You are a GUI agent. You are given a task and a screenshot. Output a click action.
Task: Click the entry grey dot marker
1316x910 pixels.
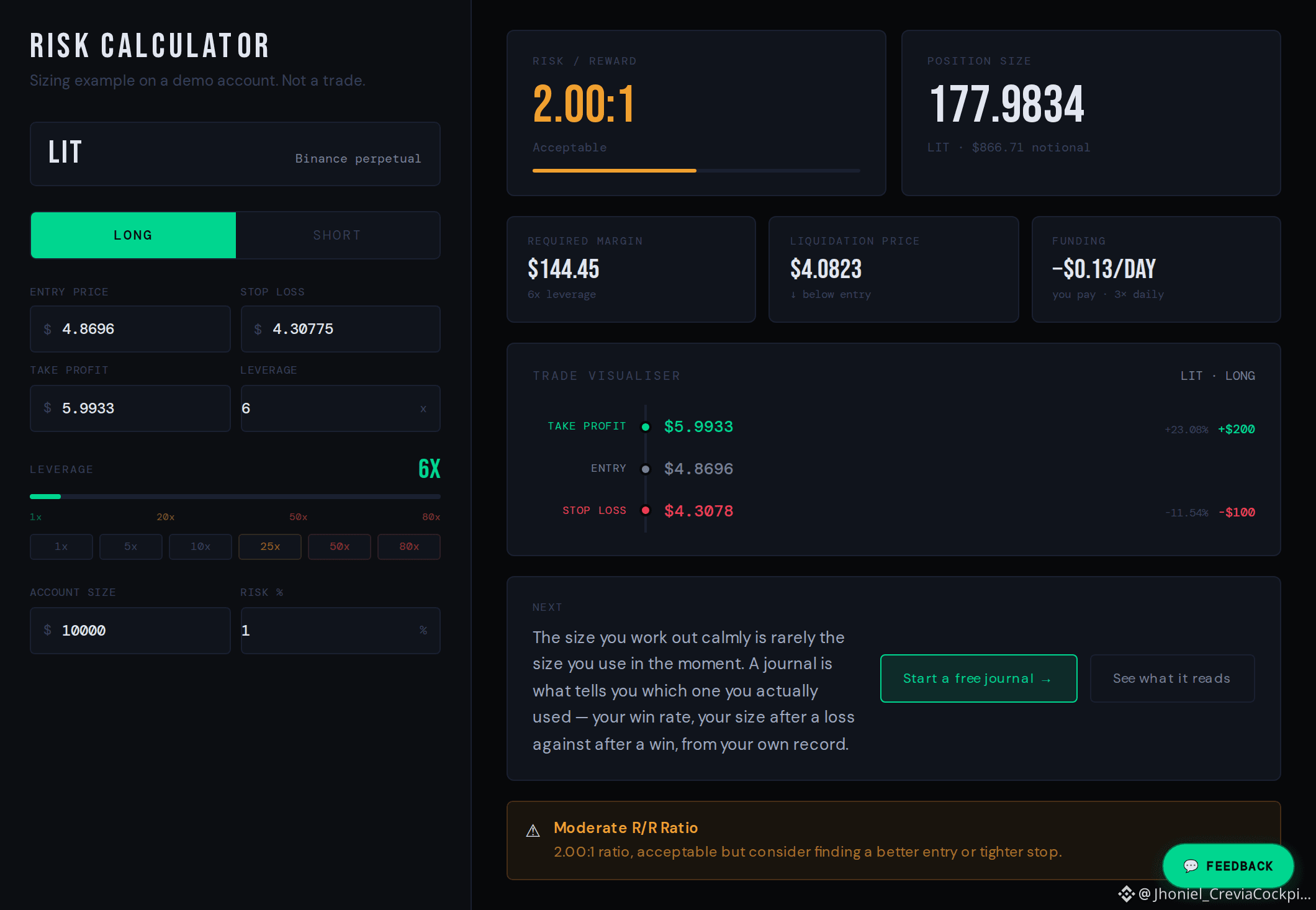[646, 469]
